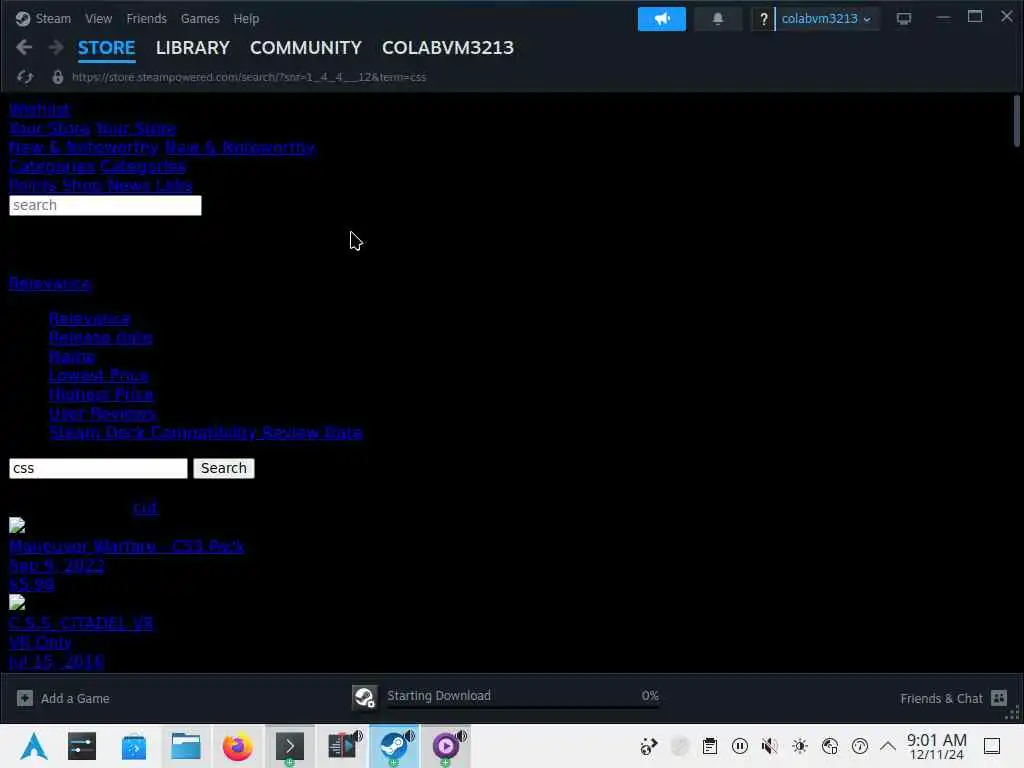The width and height of the screenshot is (1024, 768).
Task: Open the download manager icon
Action: (x=364, y=697)
